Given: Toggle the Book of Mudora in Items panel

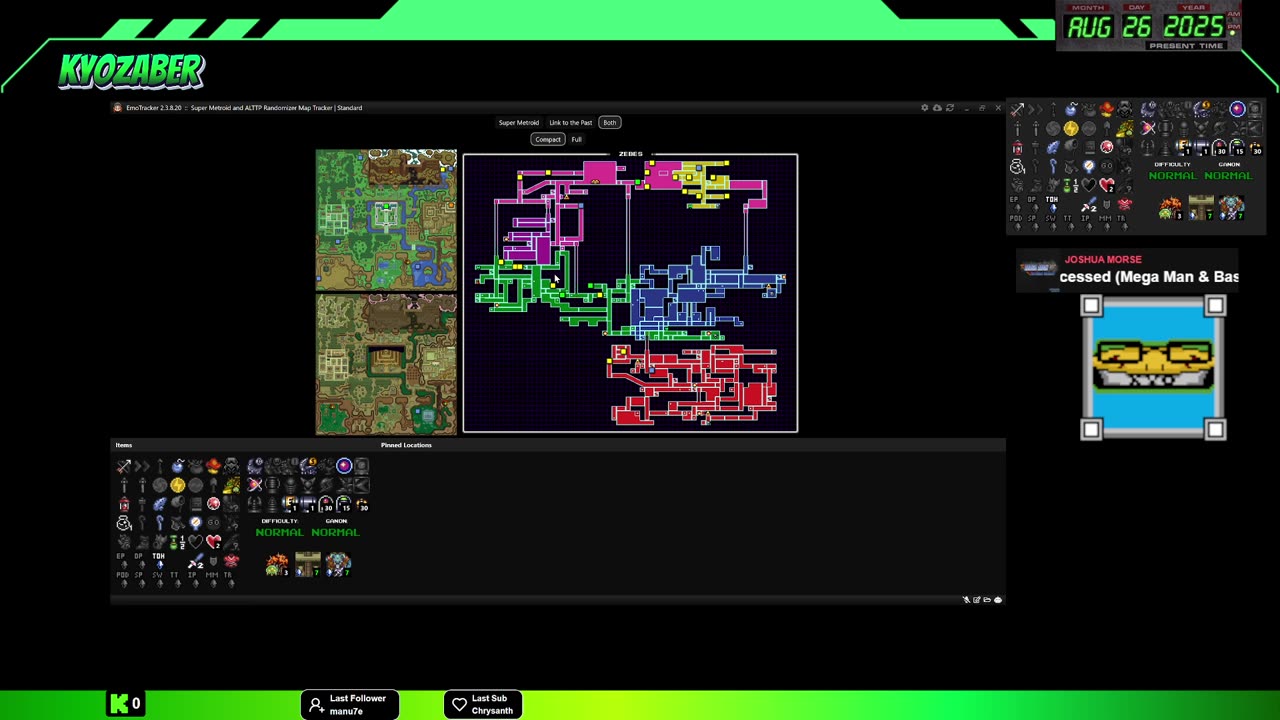Looking at the screenshot, I should pos(195,504).
